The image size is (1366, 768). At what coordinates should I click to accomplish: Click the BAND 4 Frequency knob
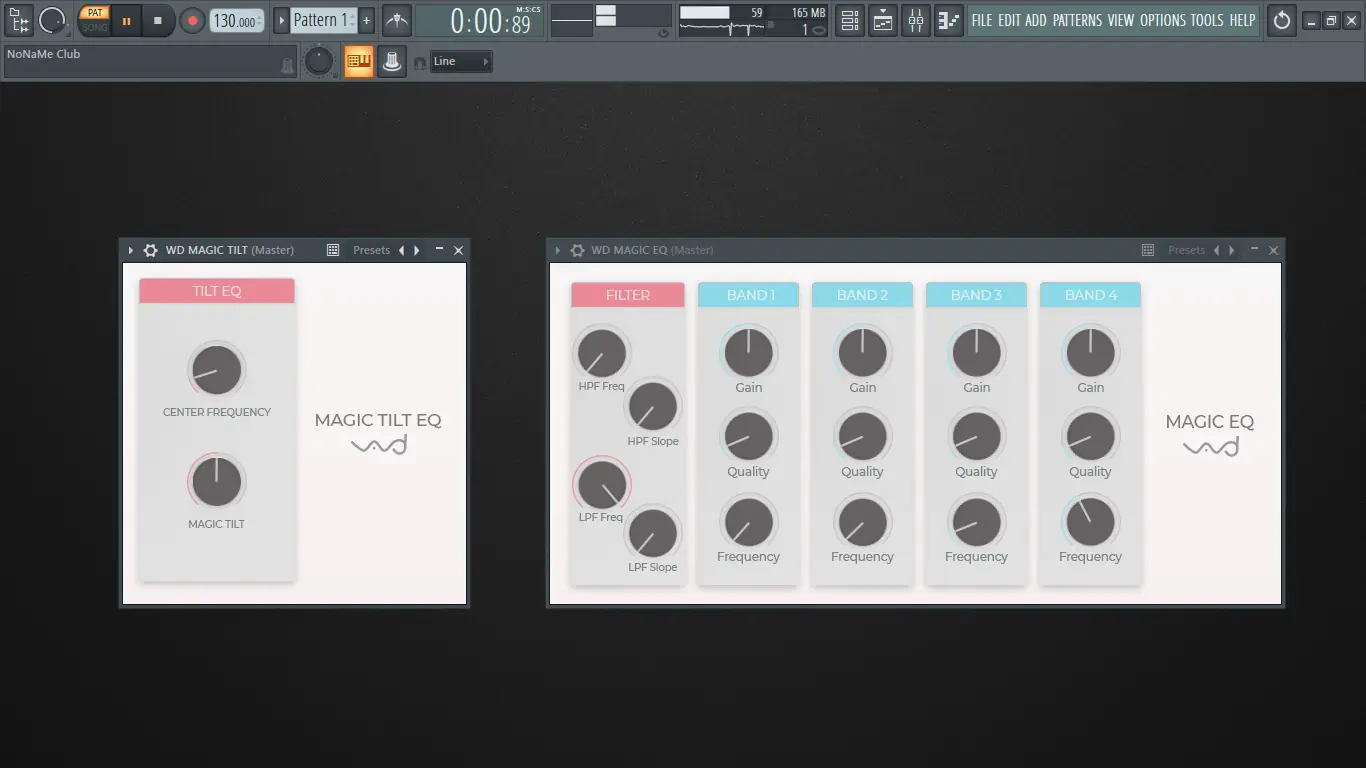(x=1091, y=522)
